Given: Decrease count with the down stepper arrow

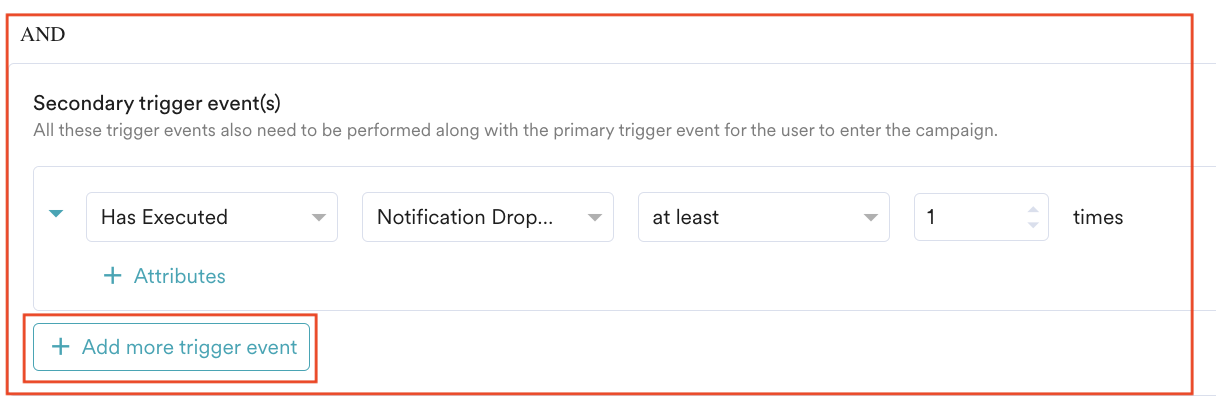Looking at the screenshot, I should pos(1033,224).
